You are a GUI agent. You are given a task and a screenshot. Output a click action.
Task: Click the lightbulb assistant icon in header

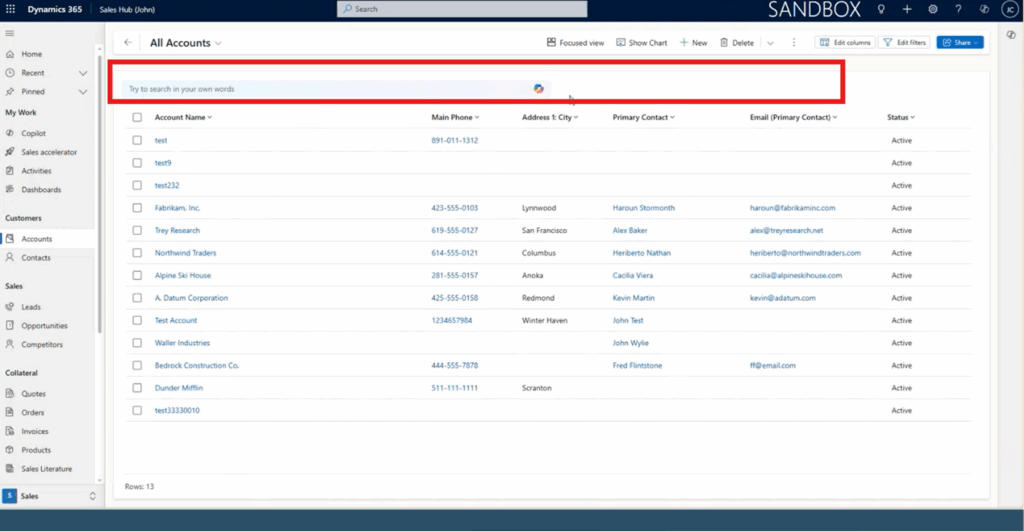tap(881, 9)
